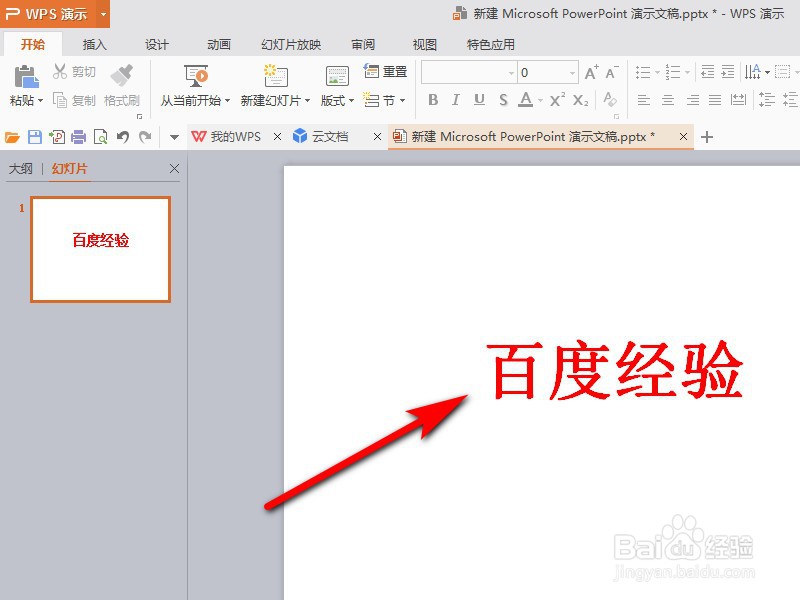The height and width of the screenshot is (600, 800).
Task: Click the text direction icon
Action: pyautogui.click(x=753, y=72)
